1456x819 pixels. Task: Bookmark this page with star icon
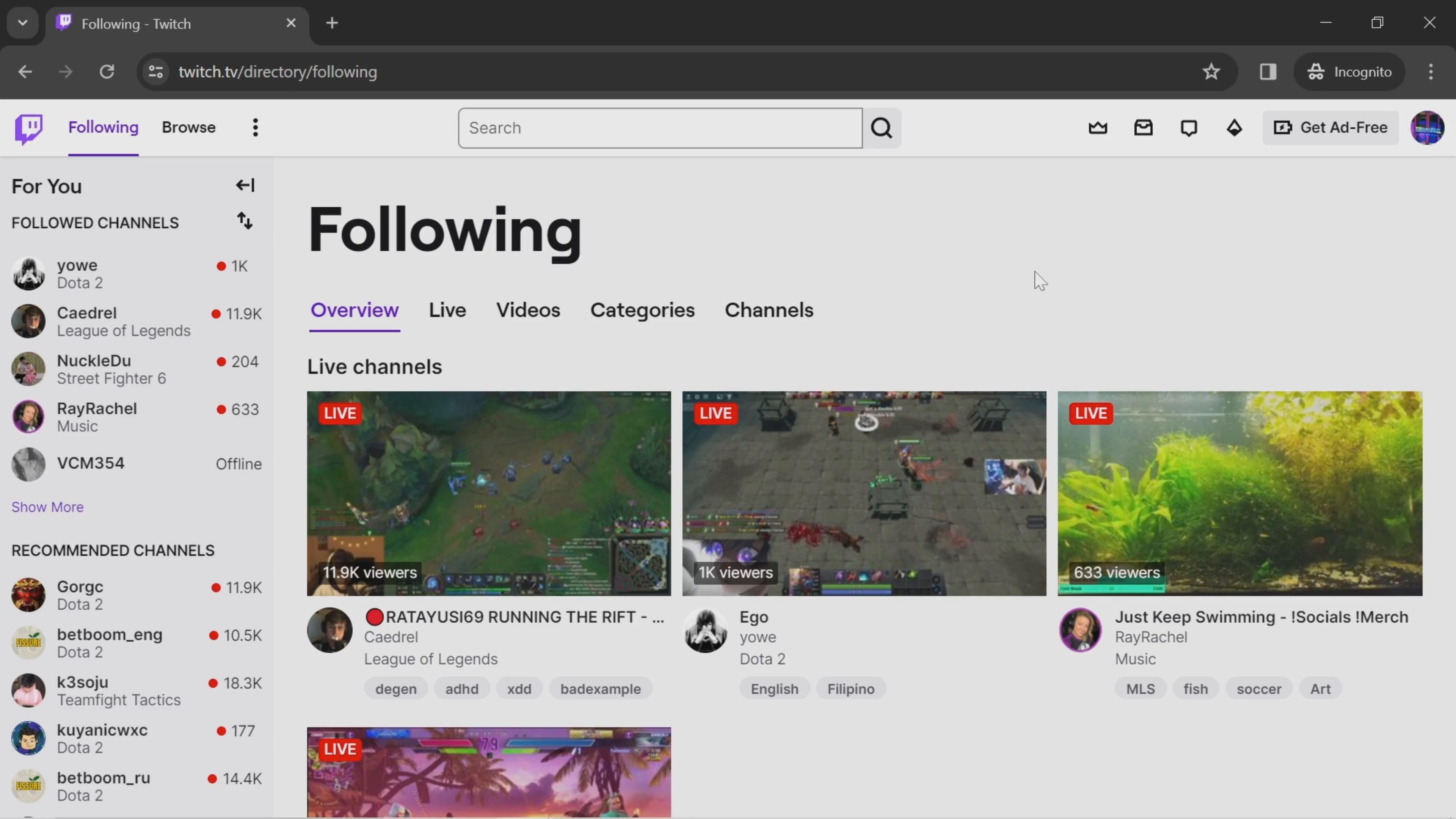(1211, 72)
